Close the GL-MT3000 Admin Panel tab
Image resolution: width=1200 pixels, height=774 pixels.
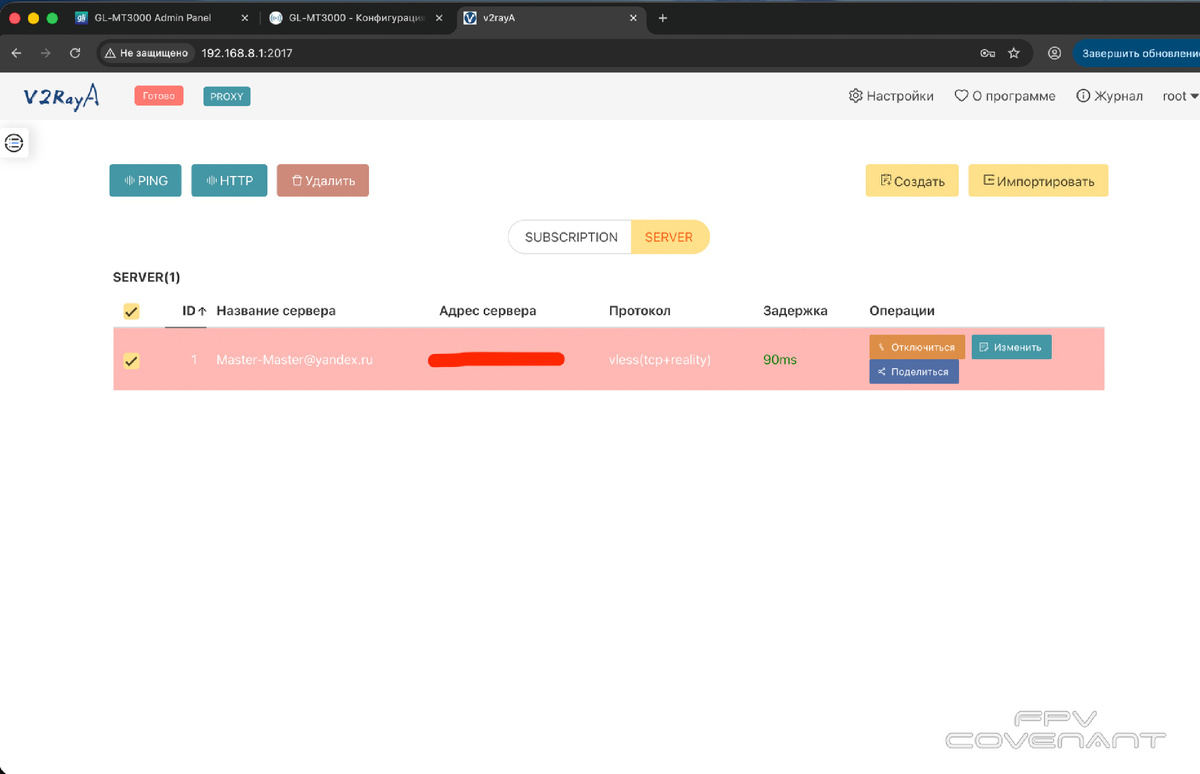point(244,18)
